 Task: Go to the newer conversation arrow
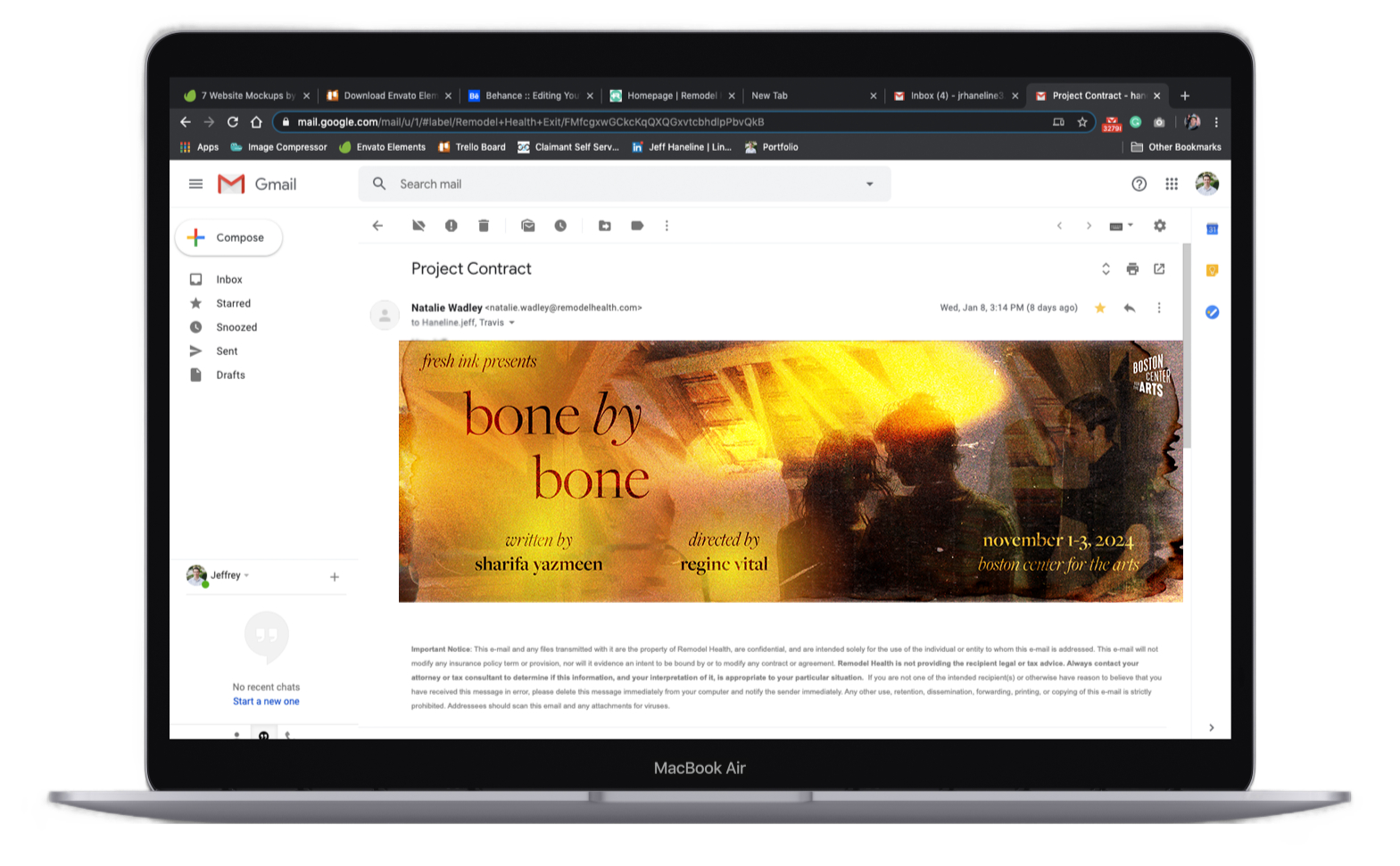pos(1059,226)
